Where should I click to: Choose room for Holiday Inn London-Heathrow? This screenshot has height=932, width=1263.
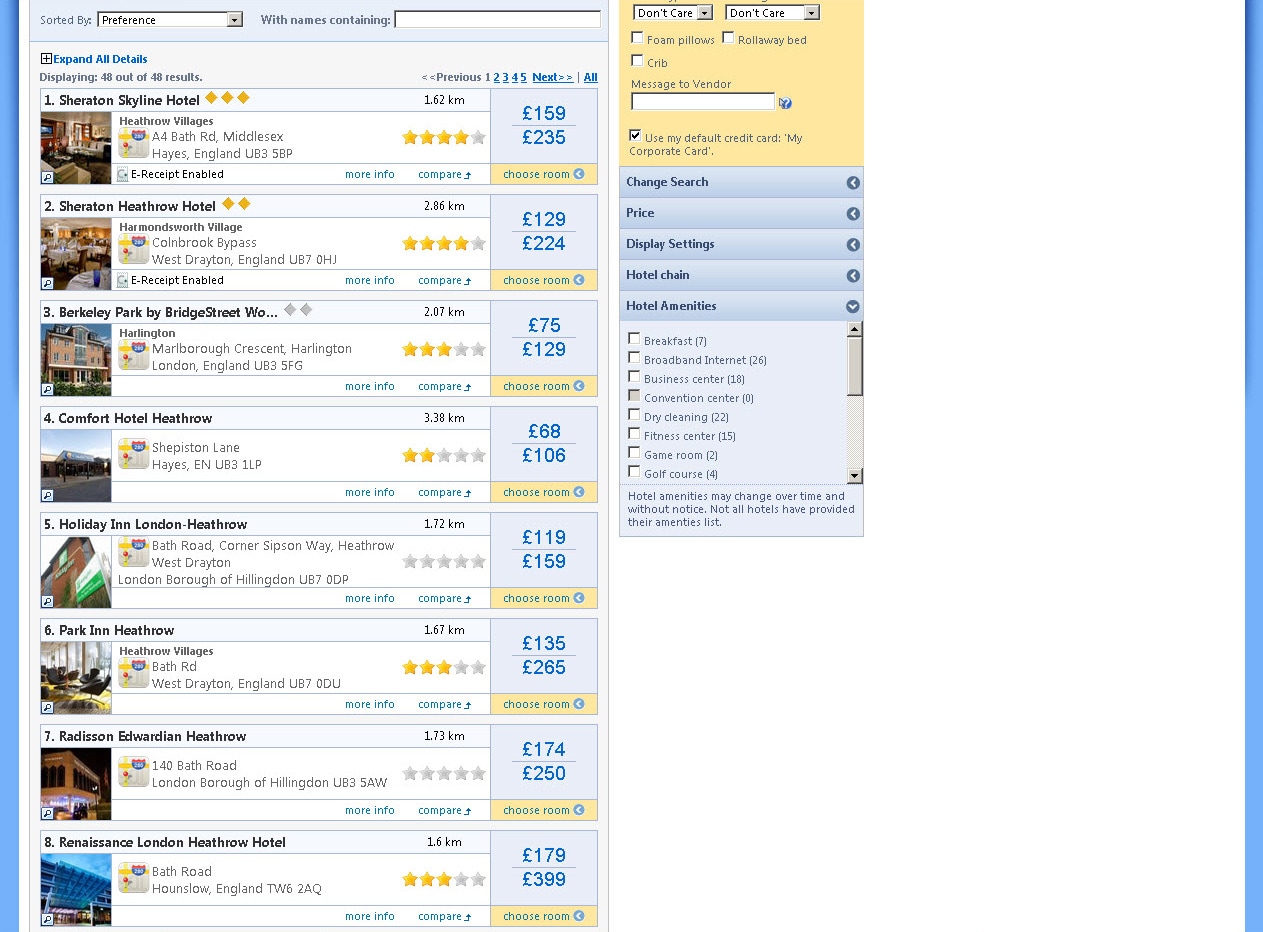click(543, 598)
